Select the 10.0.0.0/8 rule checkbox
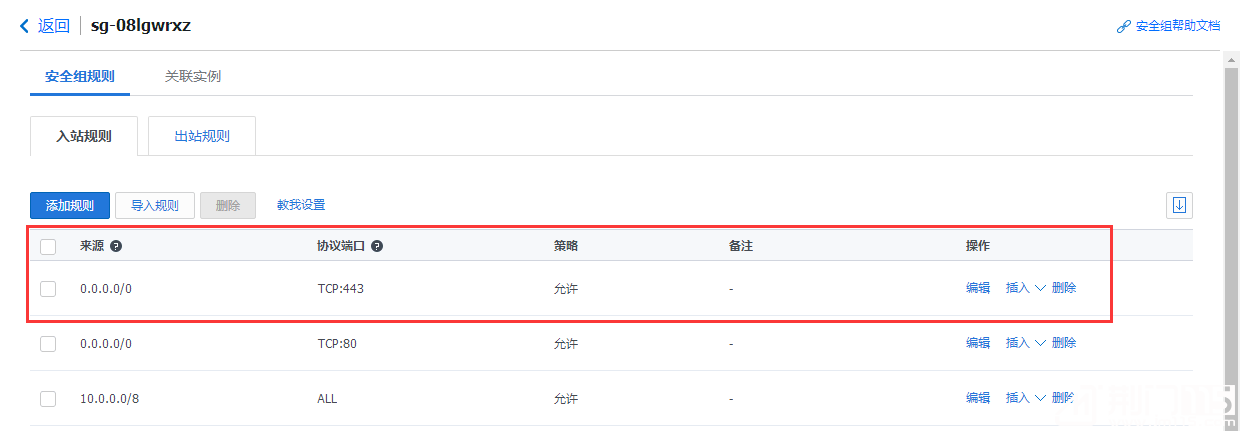Screen dimensions: 1240x431 pos(48,398)
